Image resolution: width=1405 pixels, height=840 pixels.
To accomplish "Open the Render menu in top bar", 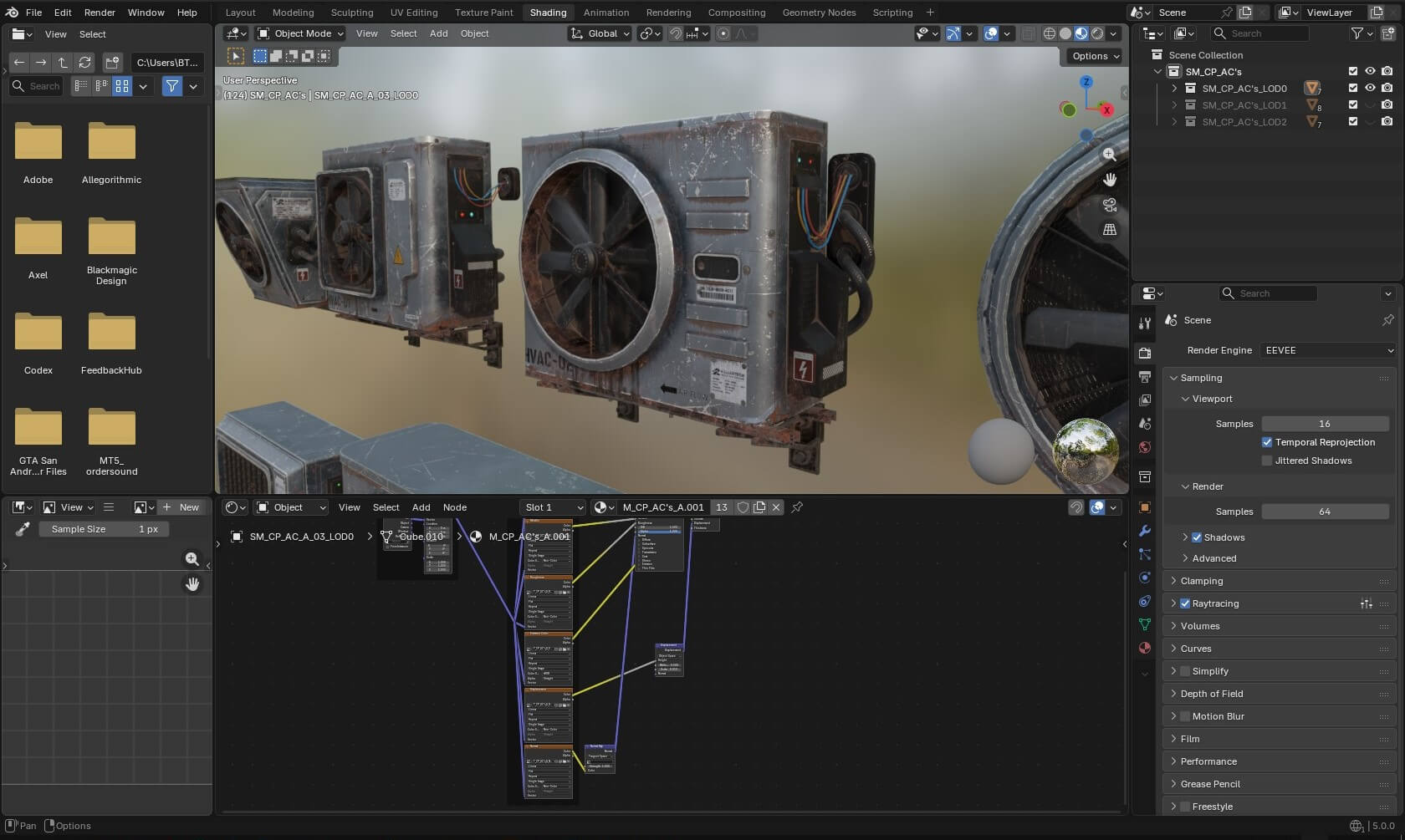I will pos(100,13).
